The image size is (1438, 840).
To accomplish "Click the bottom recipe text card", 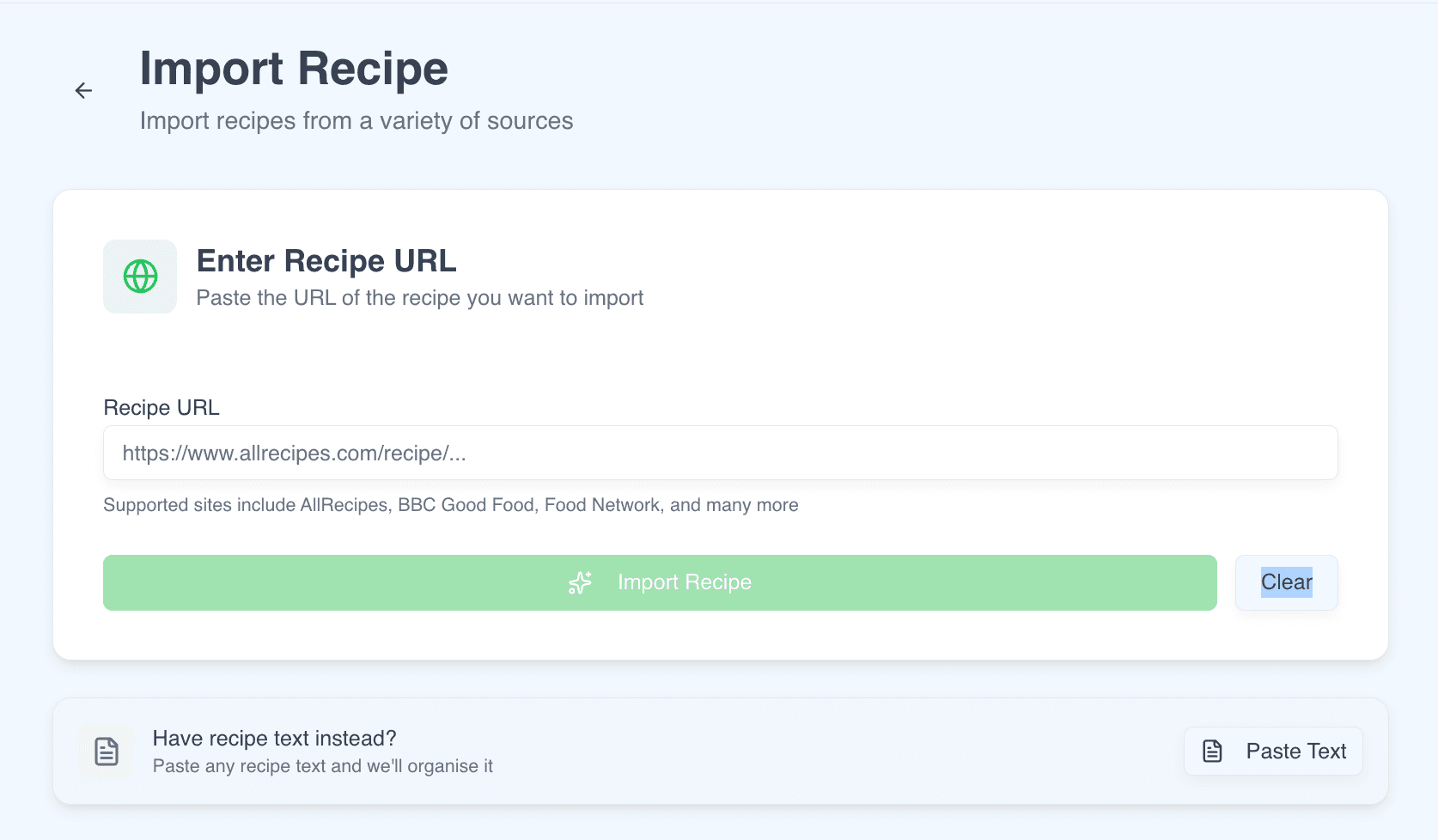I will (719, 751).
